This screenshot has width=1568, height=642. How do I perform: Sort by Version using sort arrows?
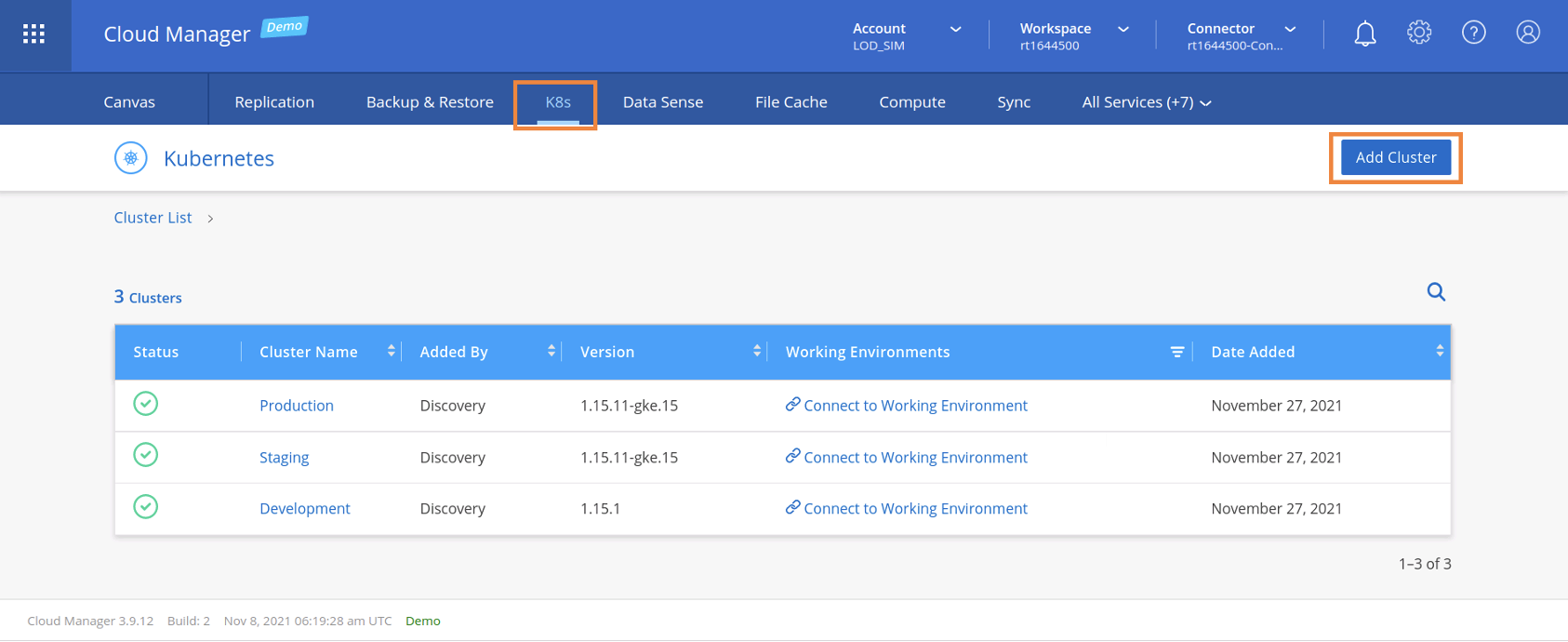pos(757,351)
